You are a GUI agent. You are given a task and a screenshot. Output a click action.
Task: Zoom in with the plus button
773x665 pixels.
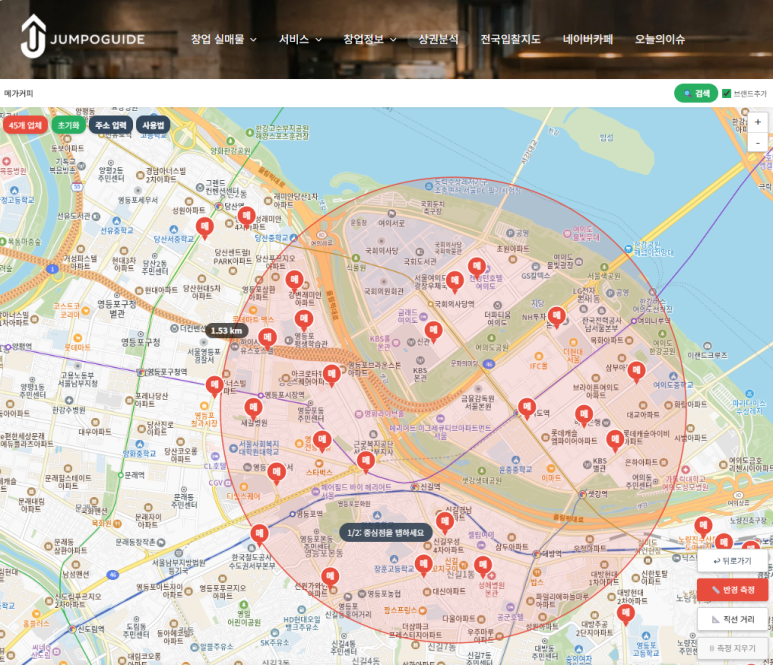coord(758,122)
